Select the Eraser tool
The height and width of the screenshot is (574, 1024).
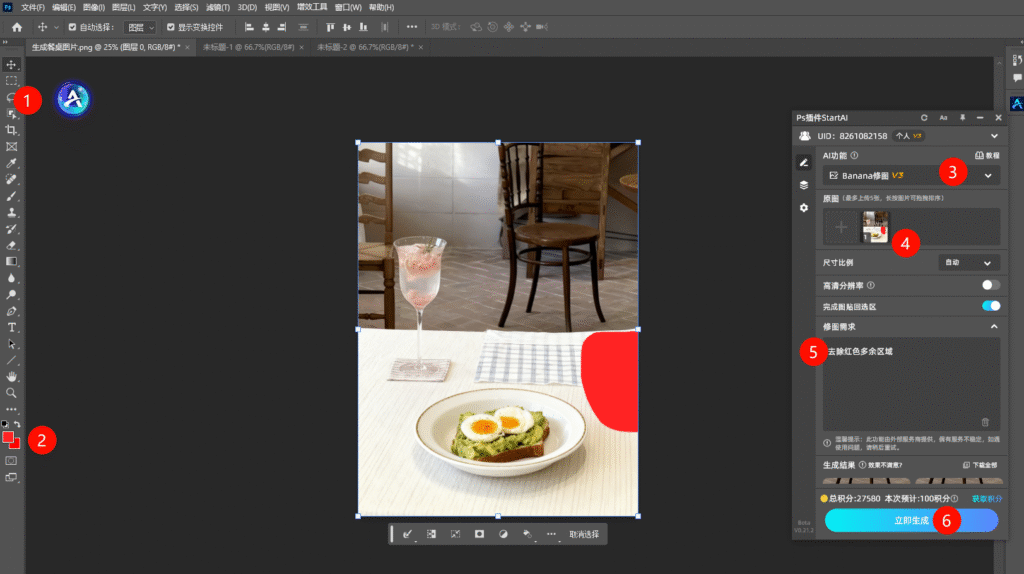tap(12, 245)
